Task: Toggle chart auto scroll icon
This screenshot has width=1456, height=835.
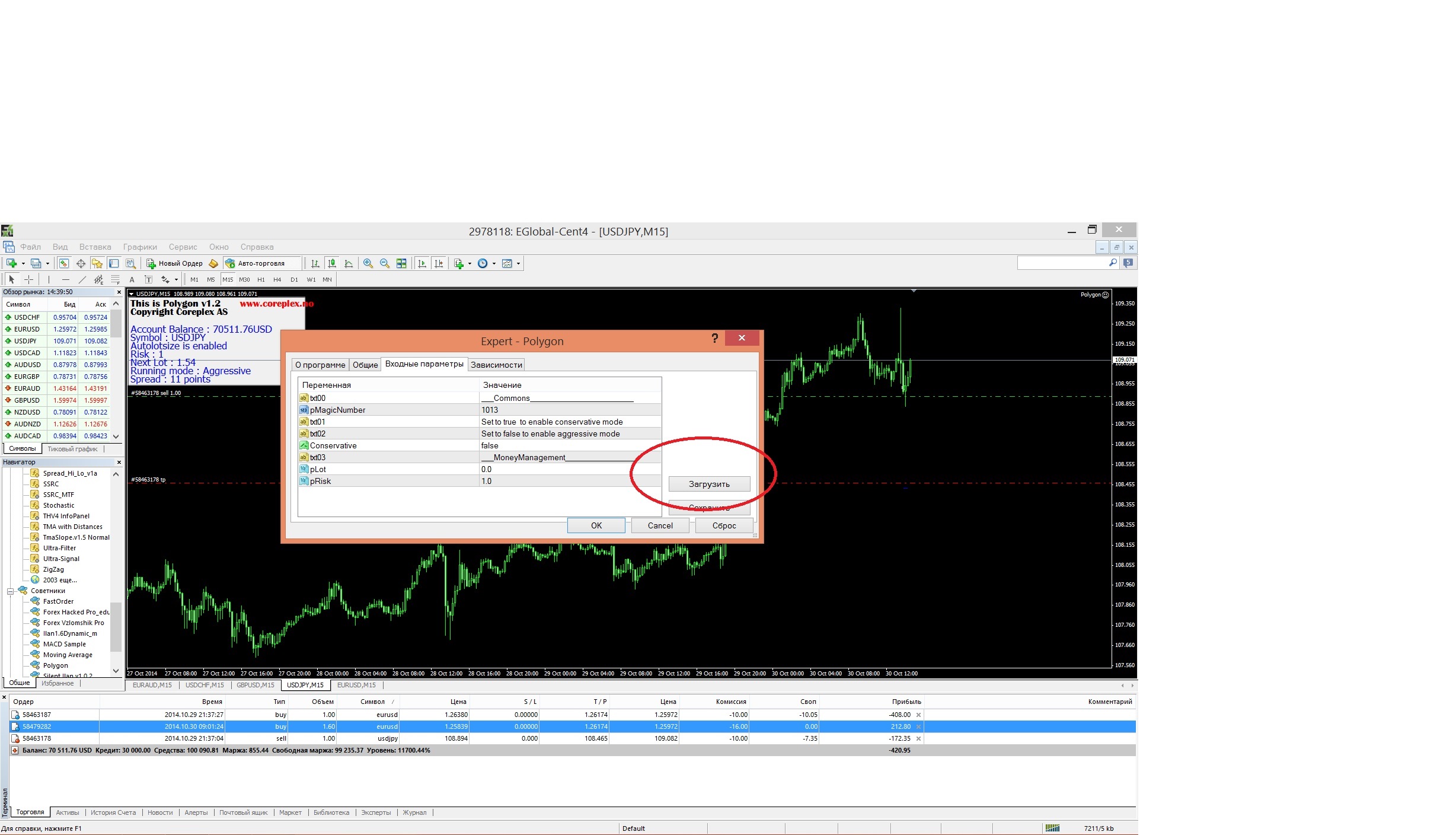Action: pos(422,263)
